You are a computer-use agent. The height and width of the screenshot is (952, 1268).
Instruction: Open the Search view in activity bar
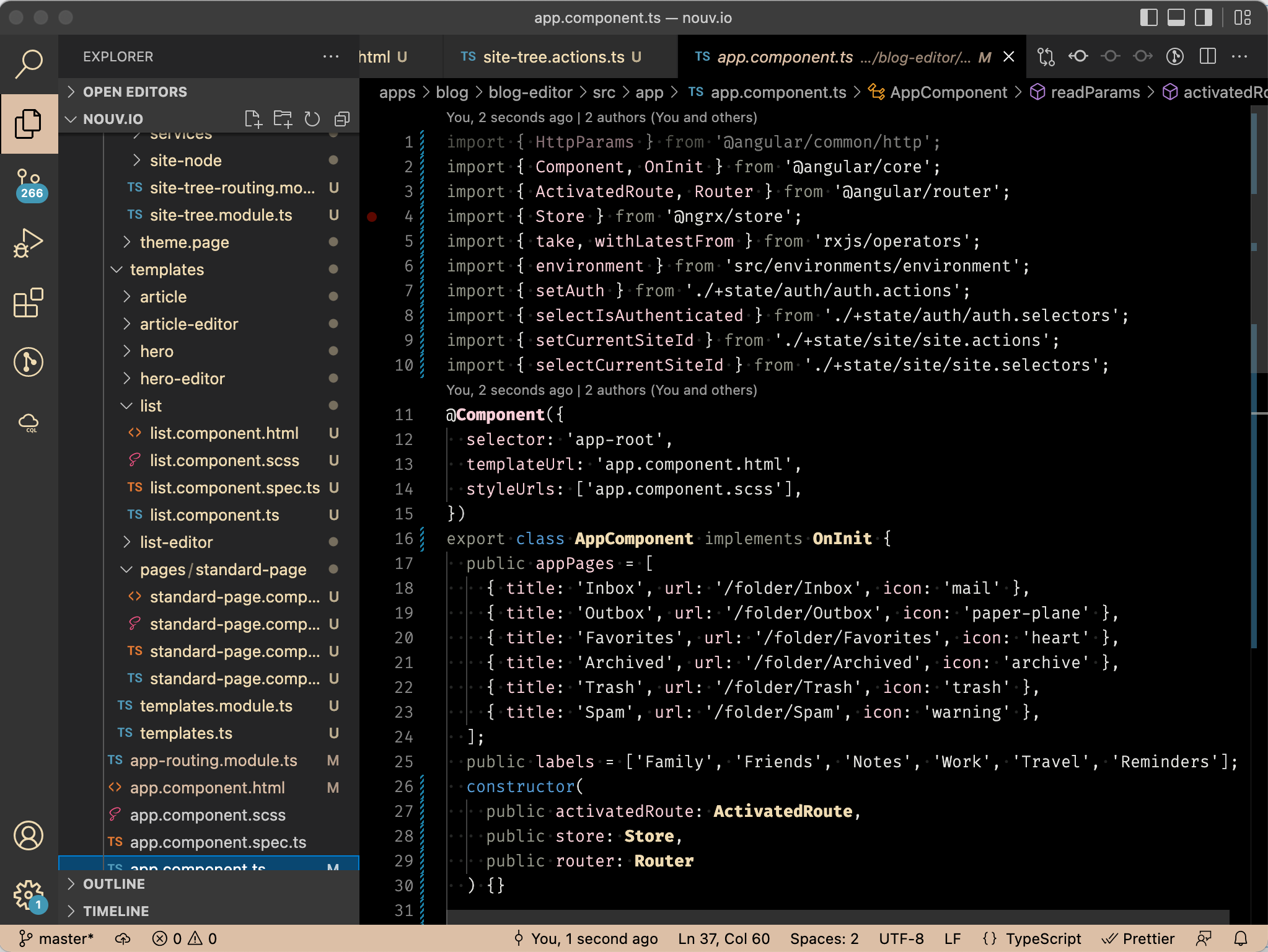click(x=29, y=63)
